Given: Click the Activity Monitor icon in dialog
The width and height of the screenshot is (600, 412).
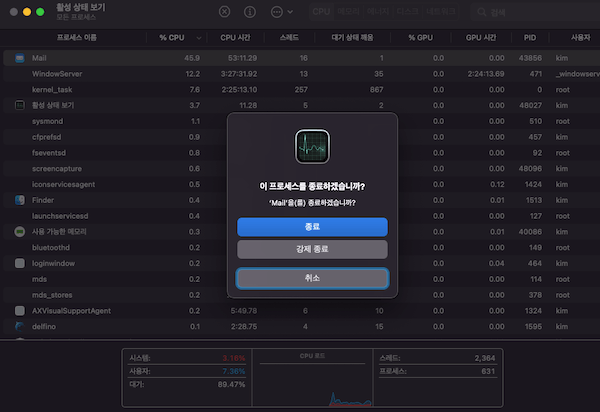Looking at the screenshot, I should click(312, 146).
